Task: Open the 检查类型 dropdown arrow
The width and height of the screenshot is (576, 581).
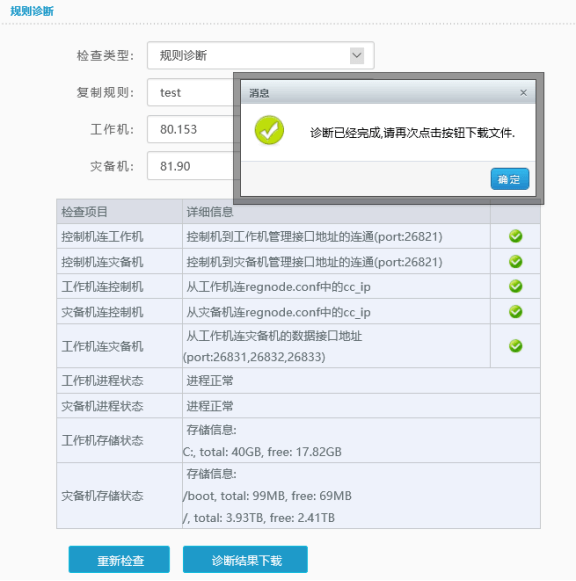Action: click(357, 56)
